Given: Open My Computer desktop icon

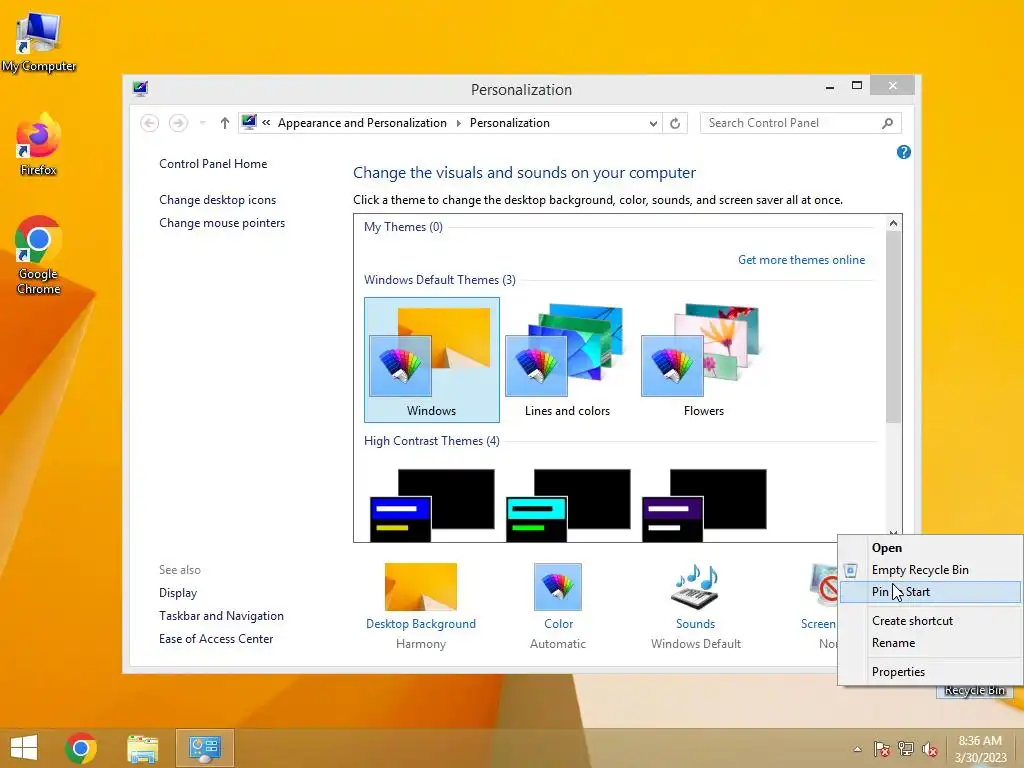Looking at the screenshot, I should pos(38,42).
